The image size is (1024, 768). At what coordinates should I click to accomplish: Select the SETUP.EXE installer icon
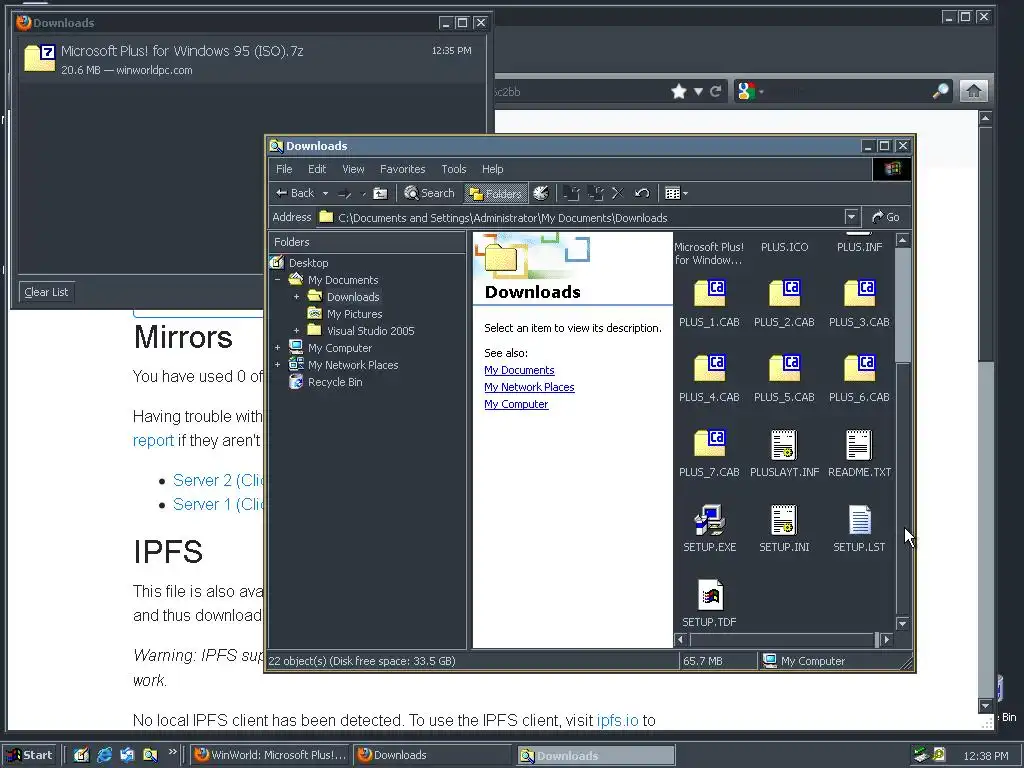[709, 520]
